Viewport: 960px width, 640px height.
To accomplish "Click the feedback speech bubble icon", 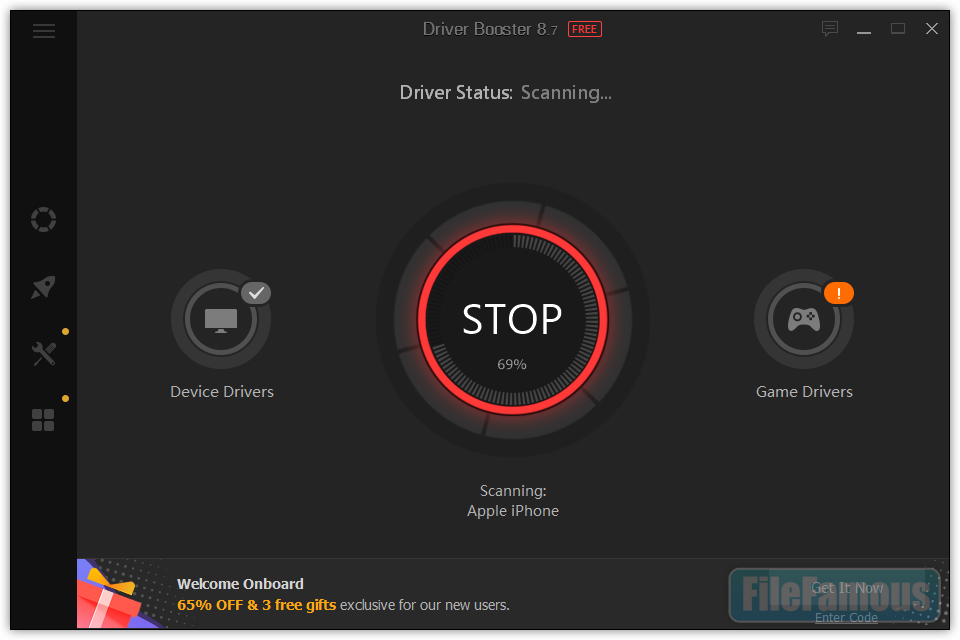I will pyautogui.click(x=830, y=29).
